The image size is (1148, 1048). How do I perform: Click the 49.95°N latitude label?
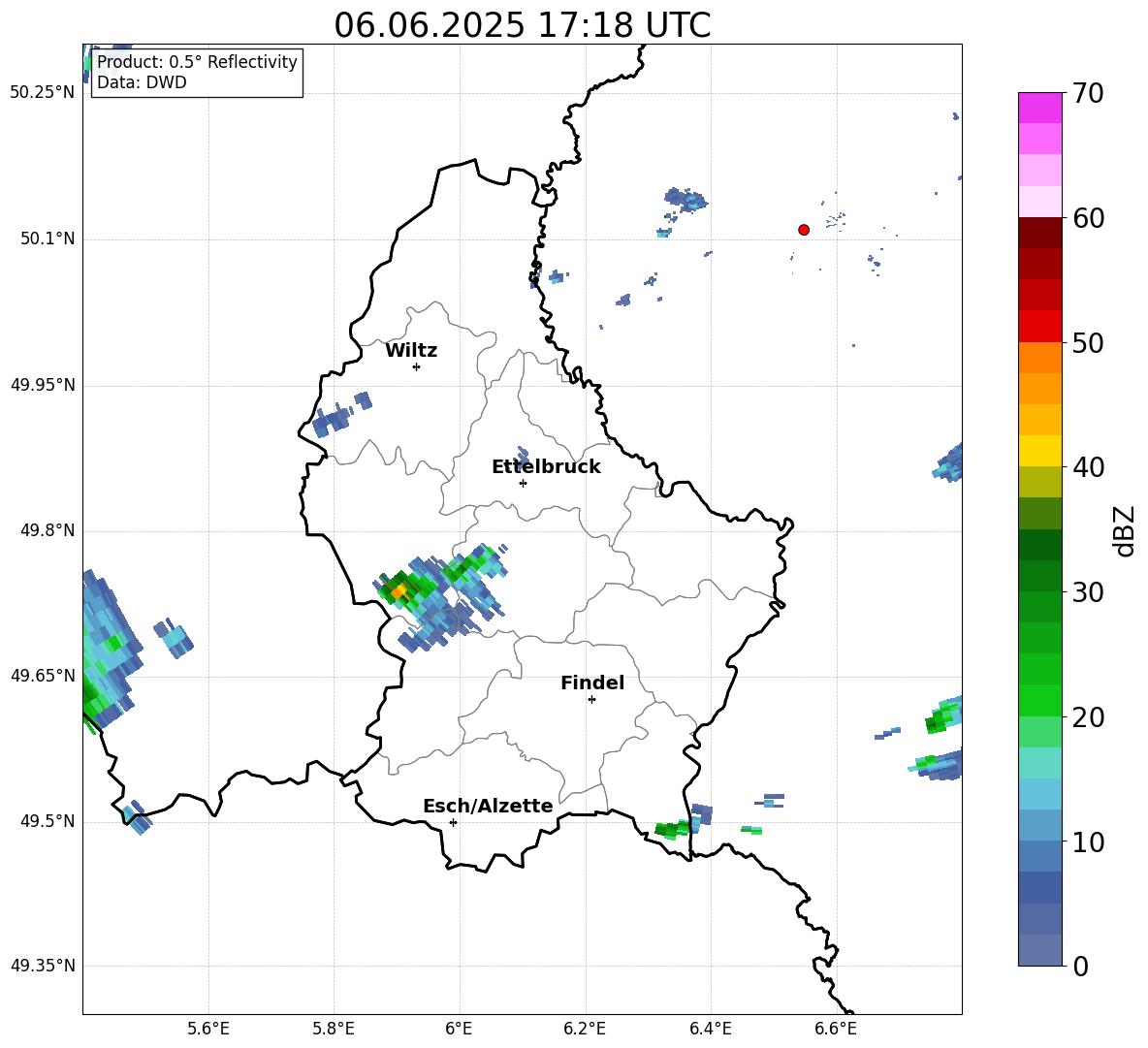point(43,385)
